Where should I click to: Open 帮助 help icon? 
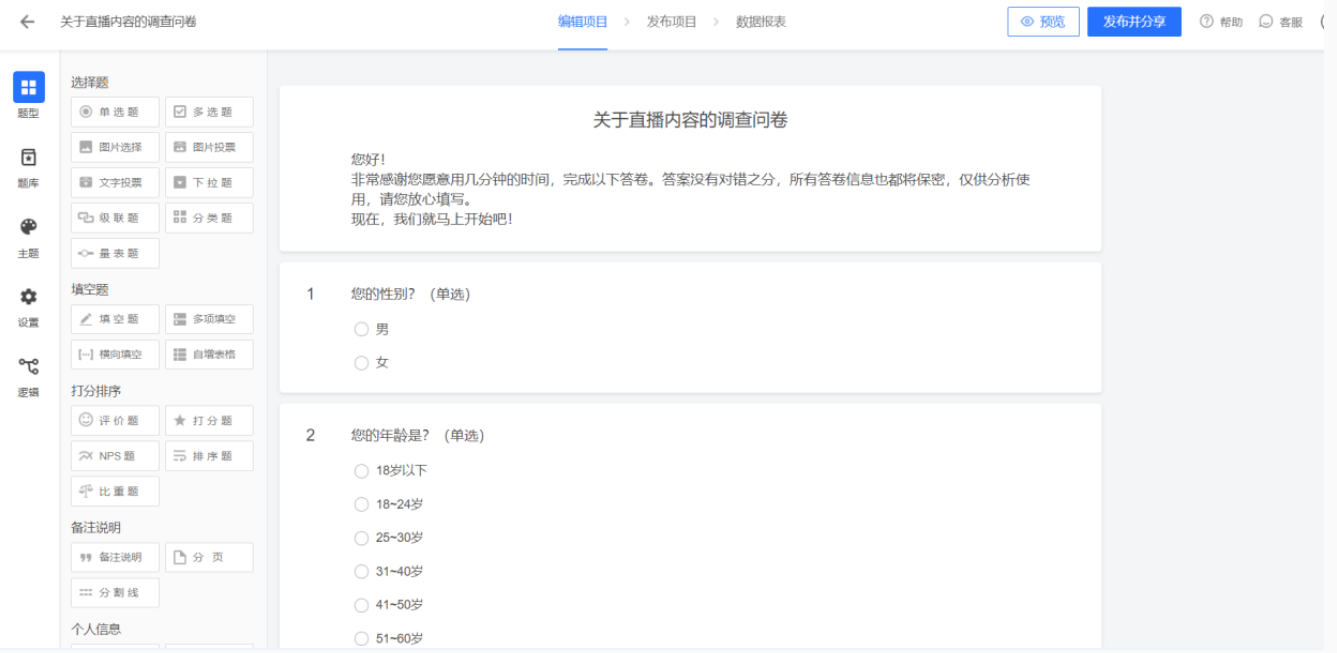click(1220, 22)
